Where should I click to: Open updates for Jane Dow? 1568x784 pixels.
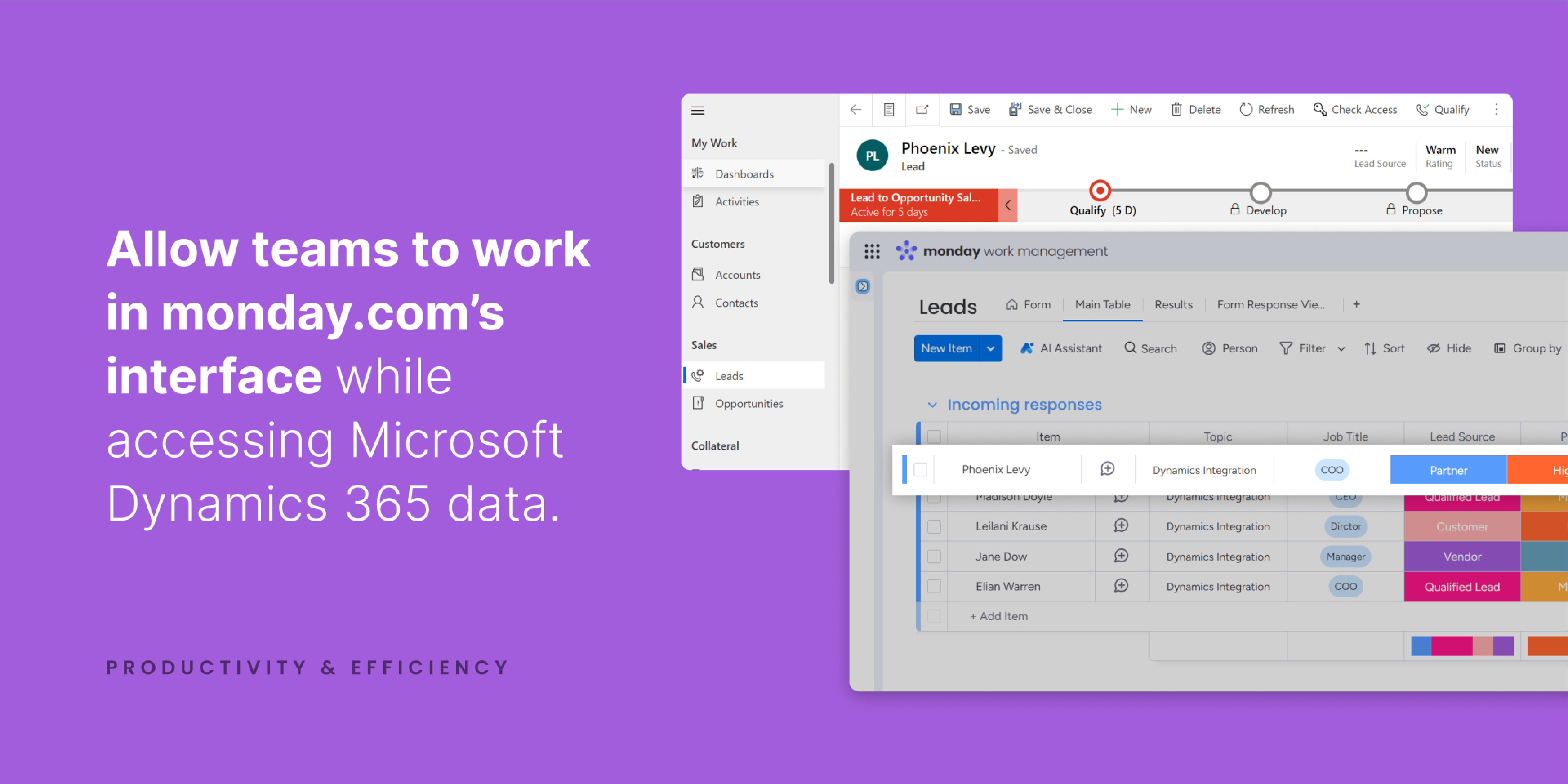pyautogui.click(x=1121, y=556)
